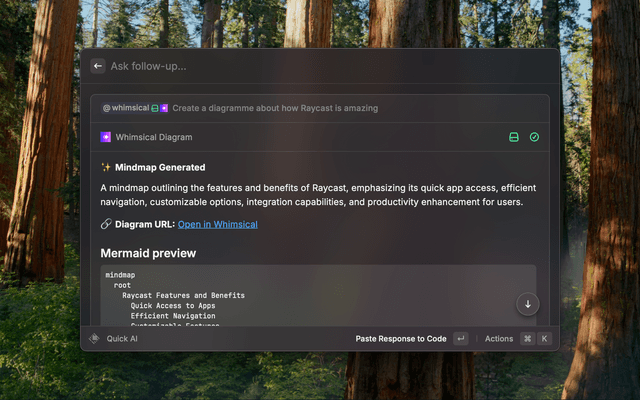Screen dimensions: 640x400
Task: Click the Mermaid preview code block
Action: pos(300,295)
